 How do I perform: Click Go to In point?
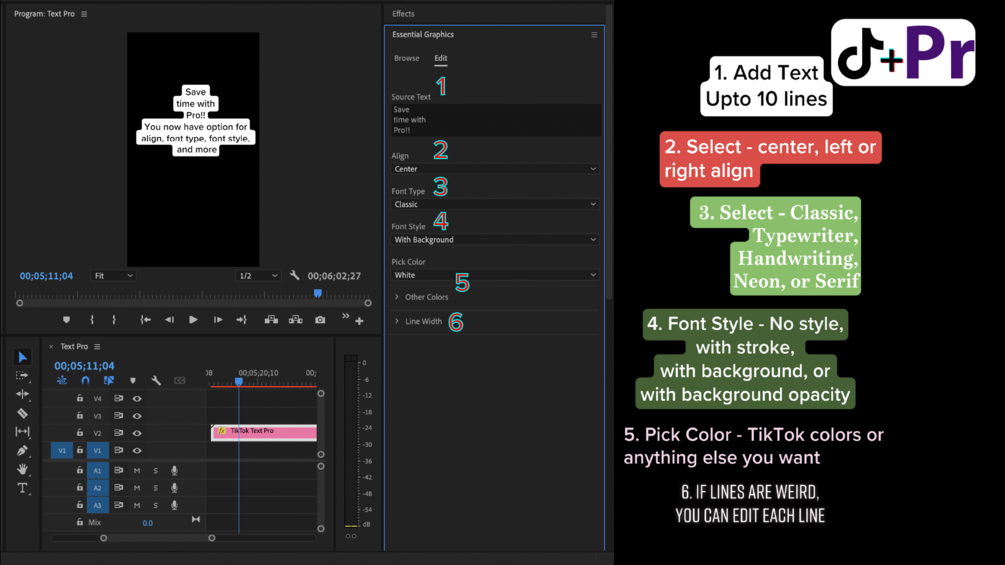[145, 320]
